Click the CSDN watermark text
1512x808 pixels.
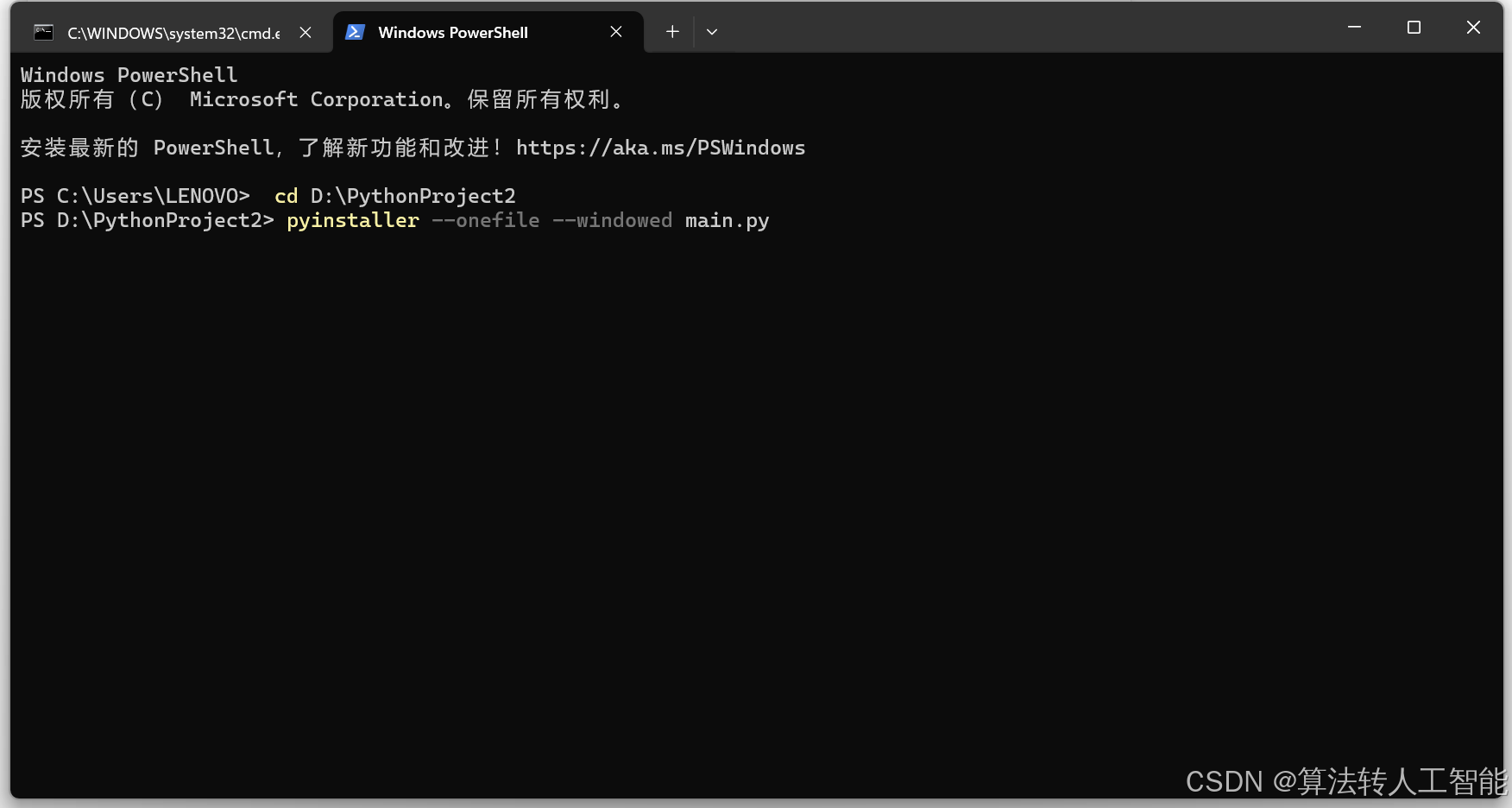click(1344, 782)
